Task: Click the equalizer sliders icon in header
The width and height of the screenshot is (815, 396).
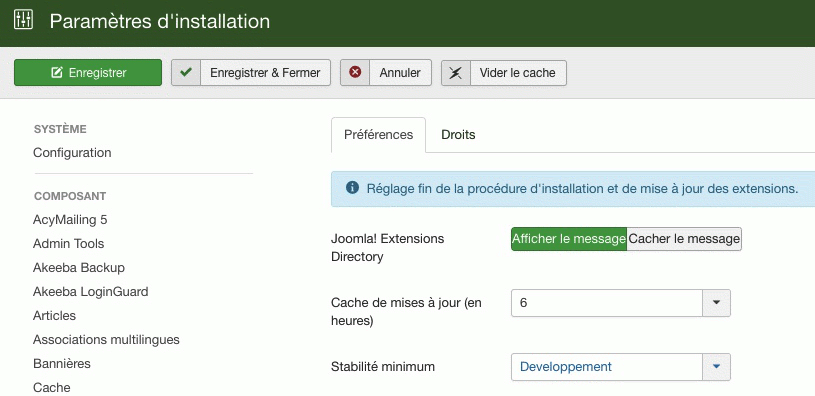Action: tap(23, 20)
